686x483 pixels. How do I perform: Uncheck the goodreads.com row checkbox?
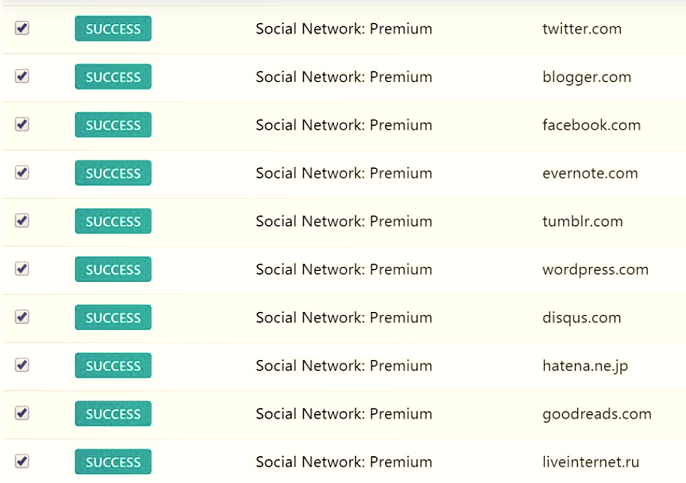click(x=22, y=413)
